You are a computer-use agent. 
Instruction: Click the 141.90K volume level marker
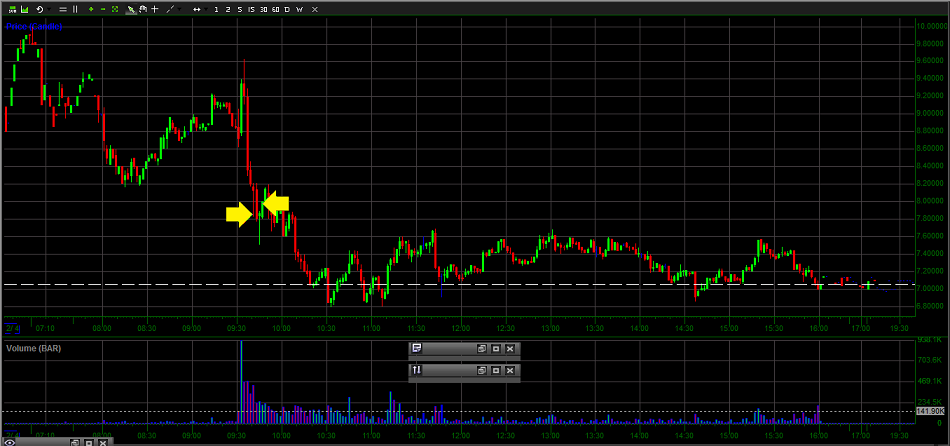(930, 411)
